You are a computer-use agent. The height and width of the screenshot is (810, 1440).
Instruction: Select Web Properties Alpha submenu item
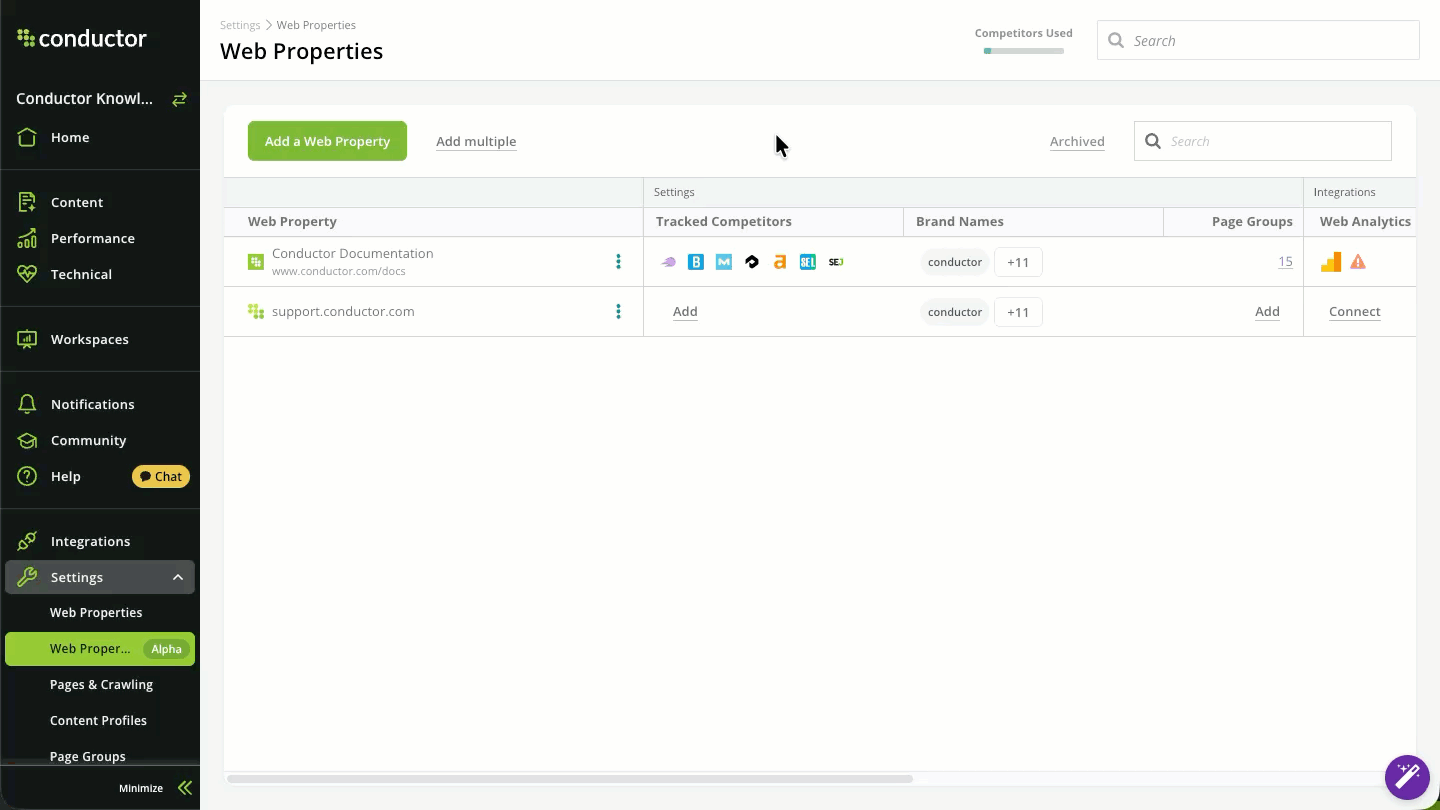(100, 649)
